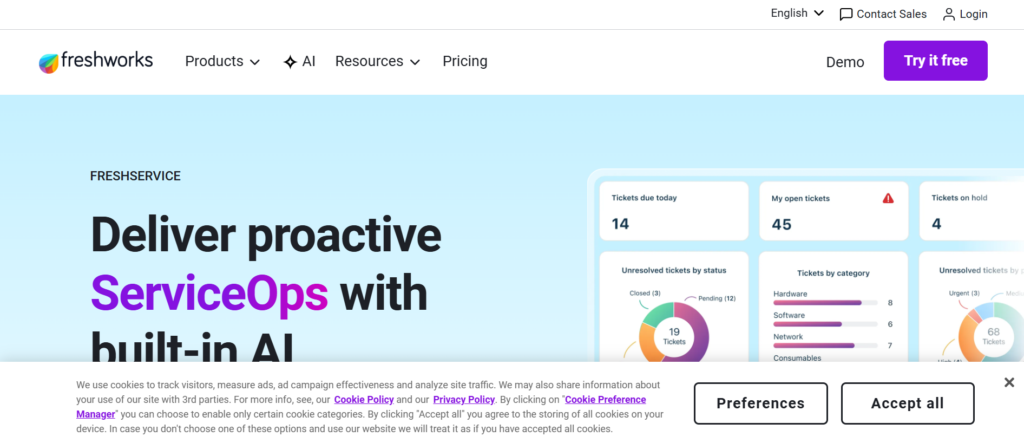The height and width of the screenshot is (443, 1024).
Task: Open the Privacy Policy link
Action: 463,399
